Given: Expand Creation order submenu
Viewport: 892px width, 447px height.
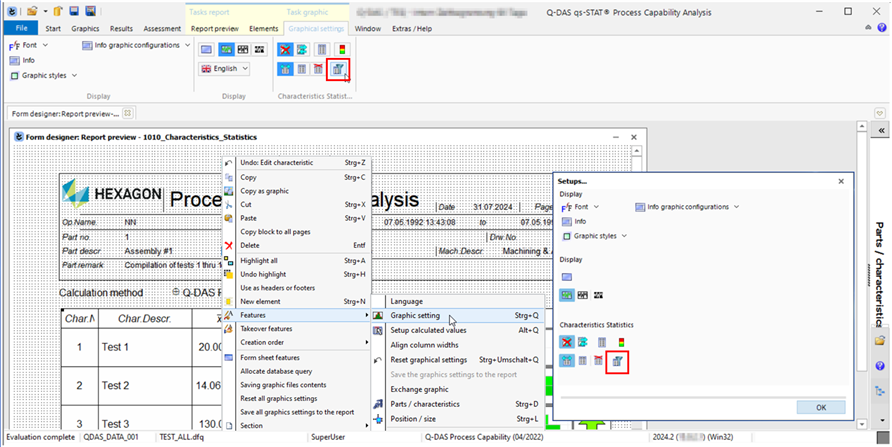Looking at the screenshot, I should (x=296, y=342).
